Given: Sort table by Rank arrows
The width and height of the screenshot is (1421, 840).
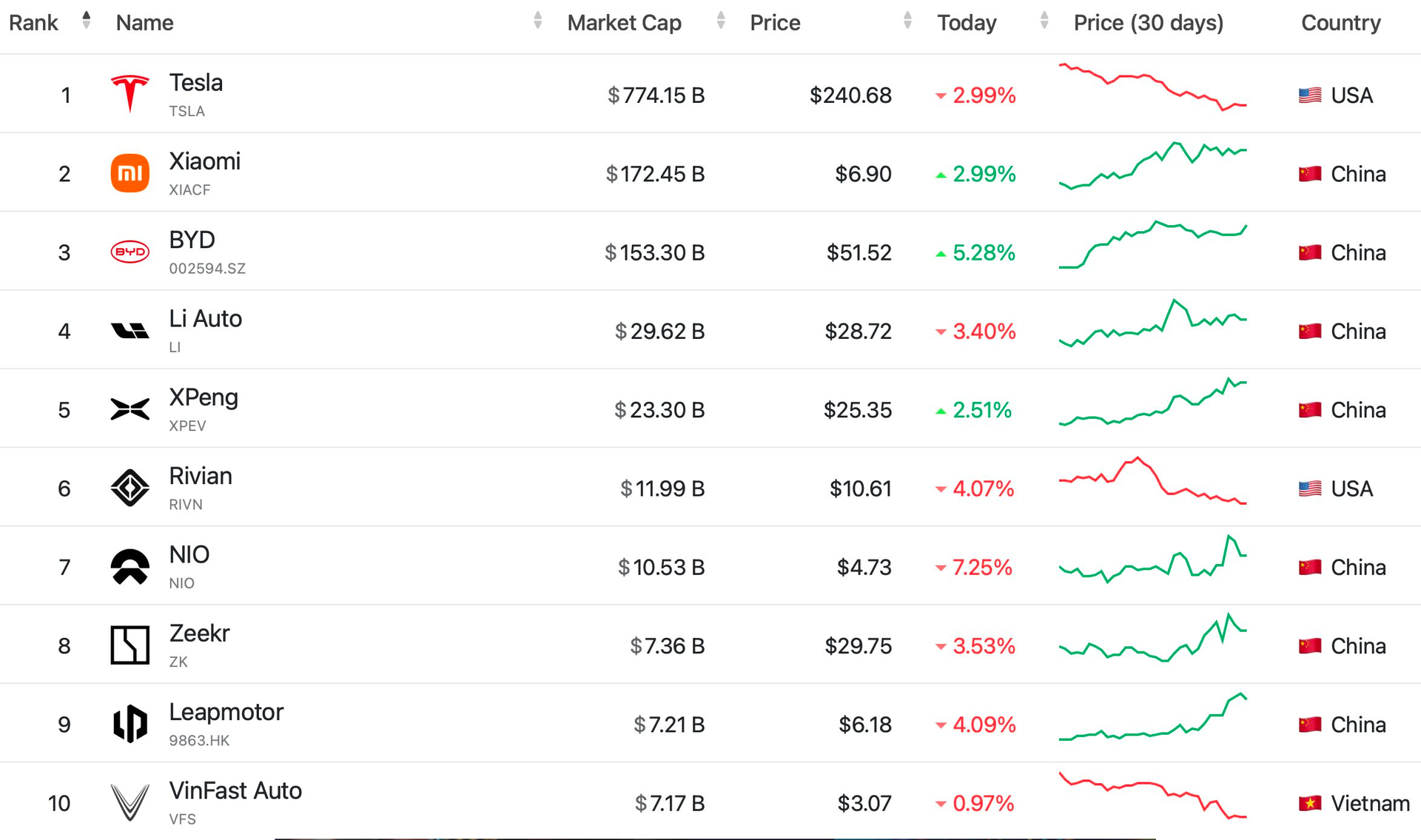Looking at the screenshot, I should (87, 21).
